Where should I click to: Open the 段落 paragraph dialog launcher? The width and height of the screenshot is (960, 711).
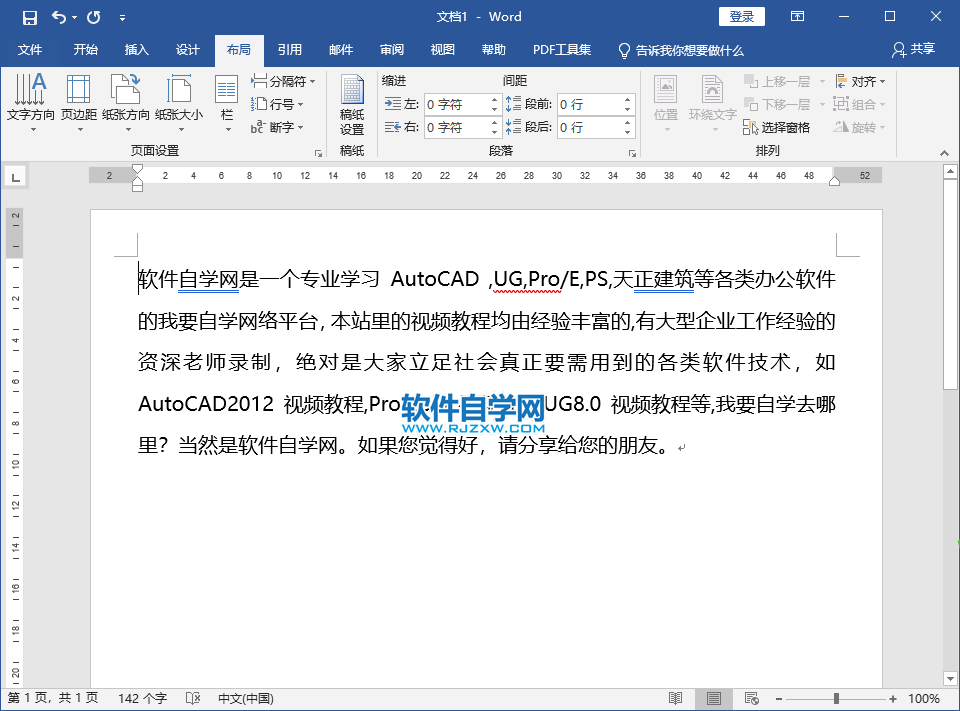click(x=632, y=153)
